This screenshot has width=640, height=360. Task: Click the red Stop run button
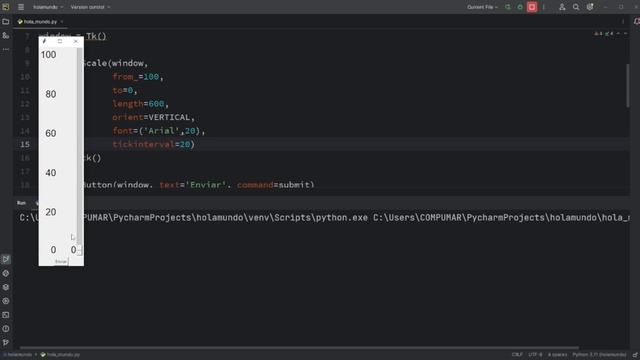tap(532, 7)
